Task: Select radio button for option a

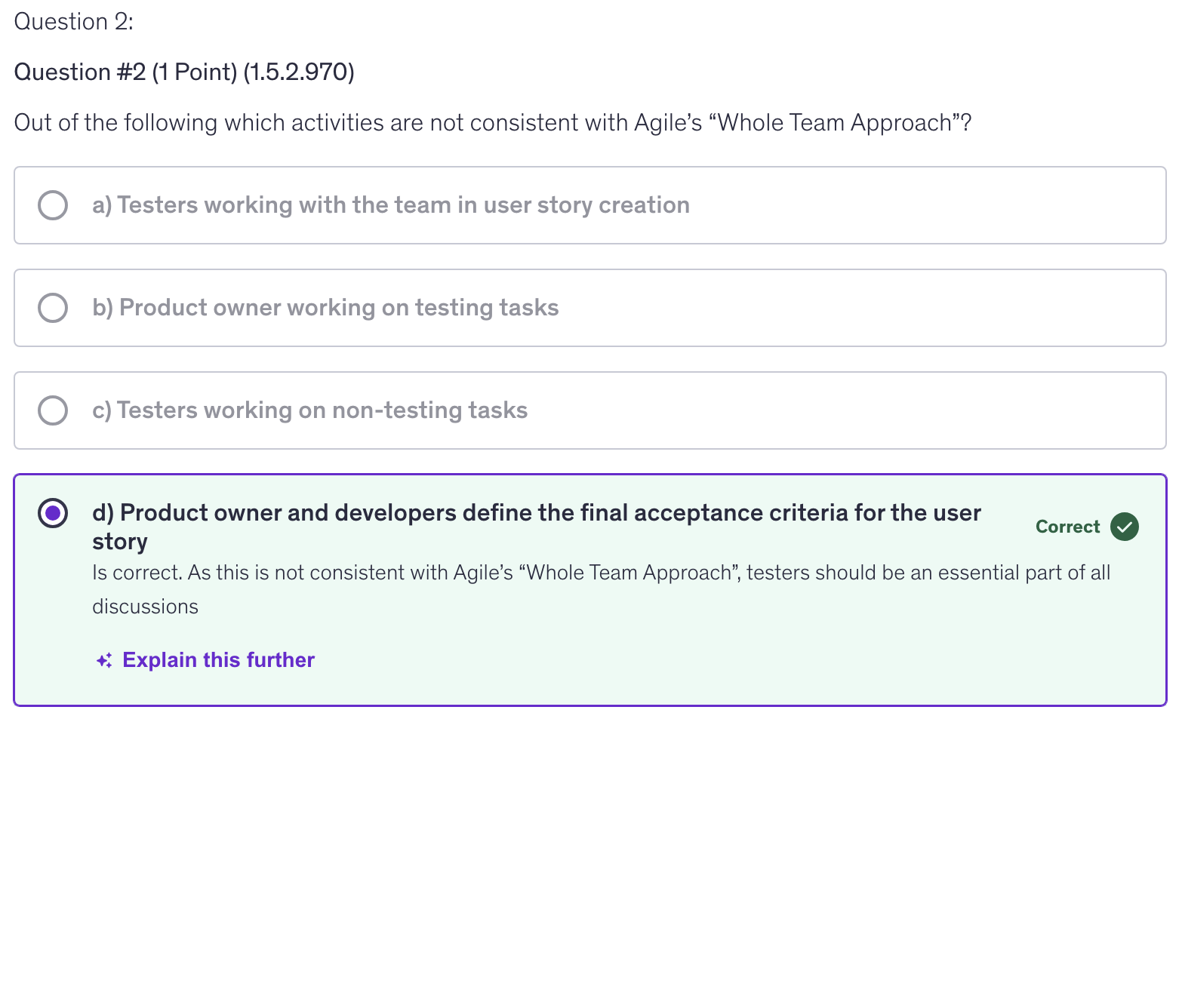Action: pos(53,205)
